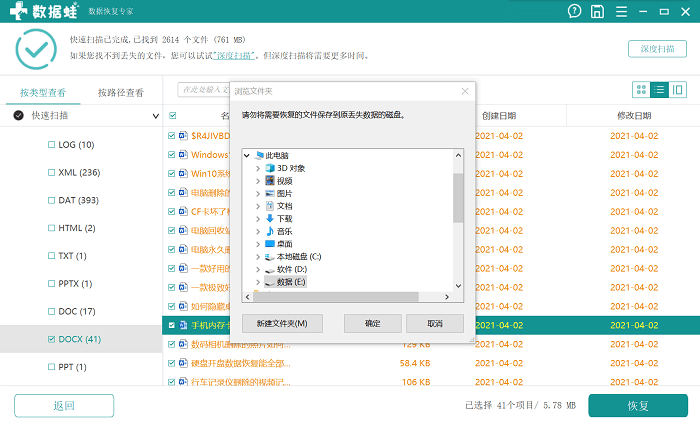The width and height of the screenshot is (700, 429).
Task: Click Word icon of 行车记录仪 file
Action: [183, 382]
